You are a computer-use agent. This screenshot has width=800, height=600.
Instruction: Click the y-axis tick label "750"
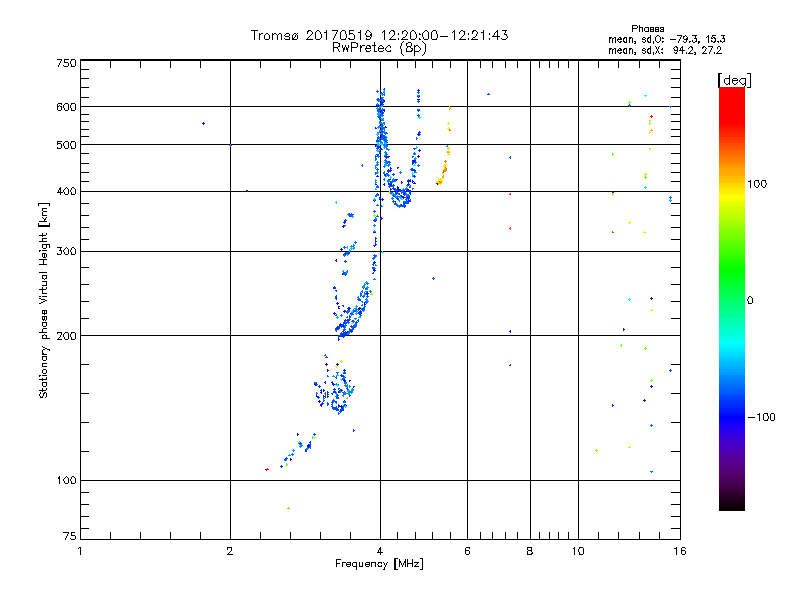point(66,63)
